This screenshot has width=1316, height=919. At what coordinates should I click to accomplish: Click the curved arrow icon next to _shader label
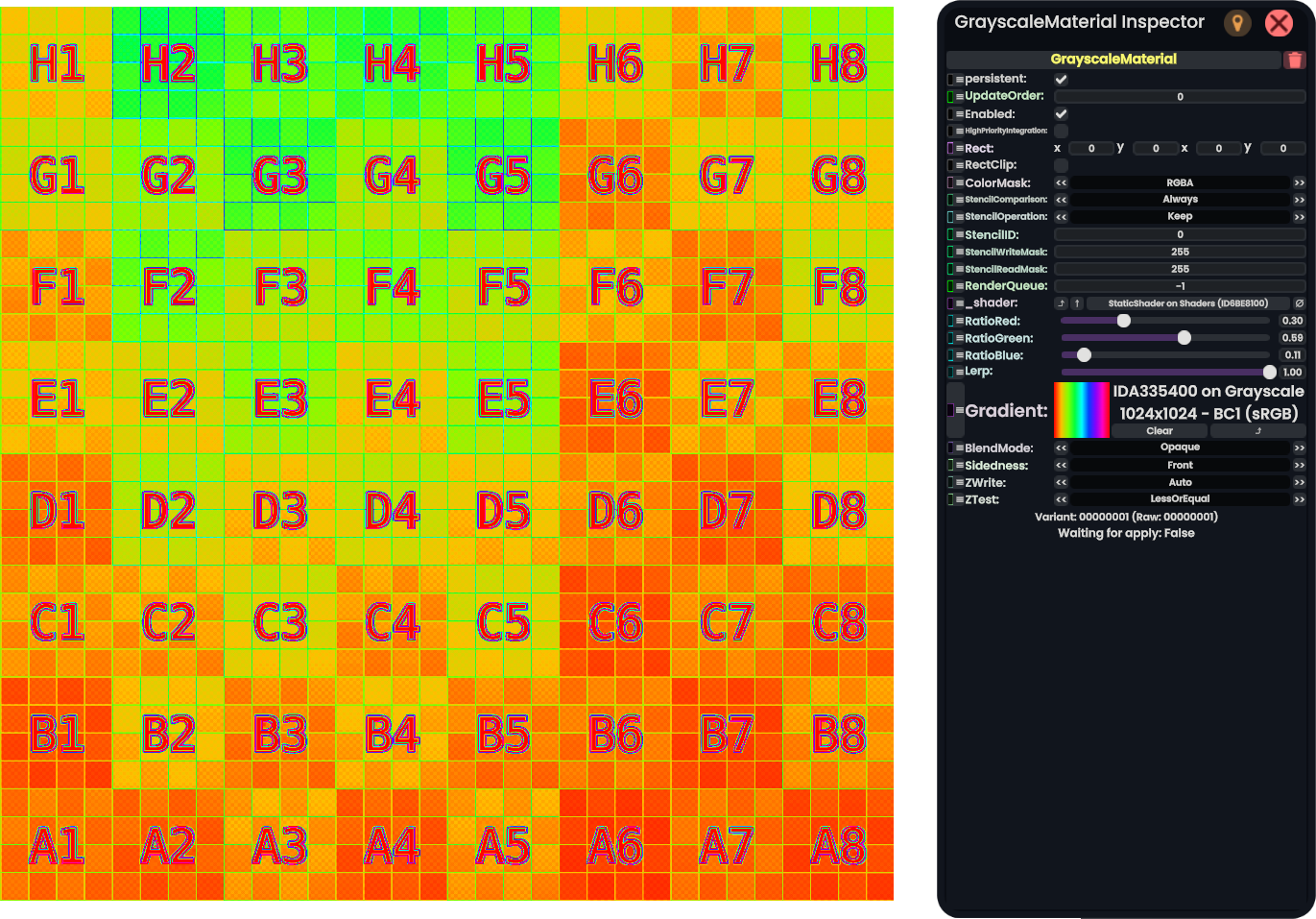click(1061, 303)
